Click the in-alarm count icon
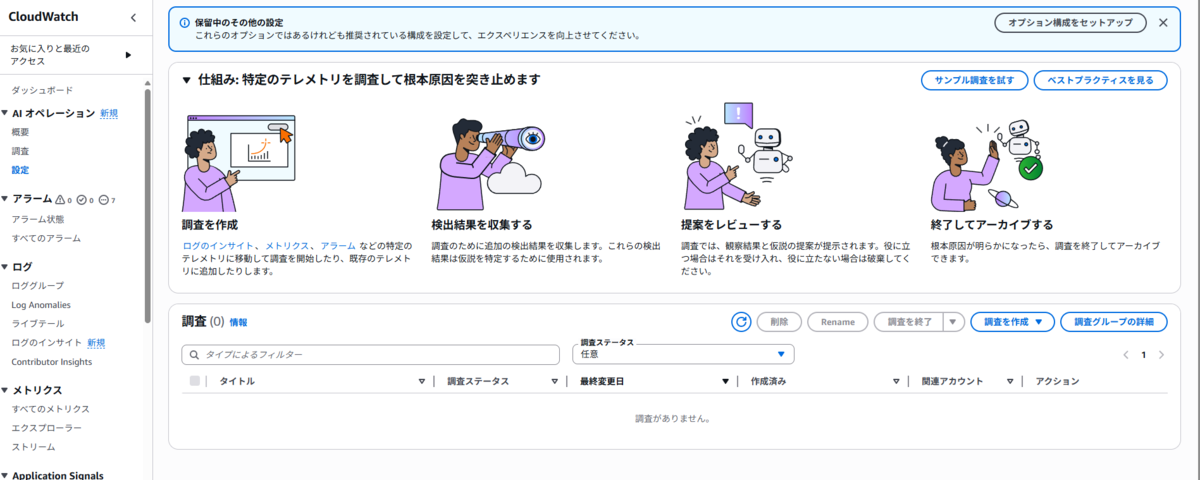This screenshot has height=480, width=1200. (61, 200)
